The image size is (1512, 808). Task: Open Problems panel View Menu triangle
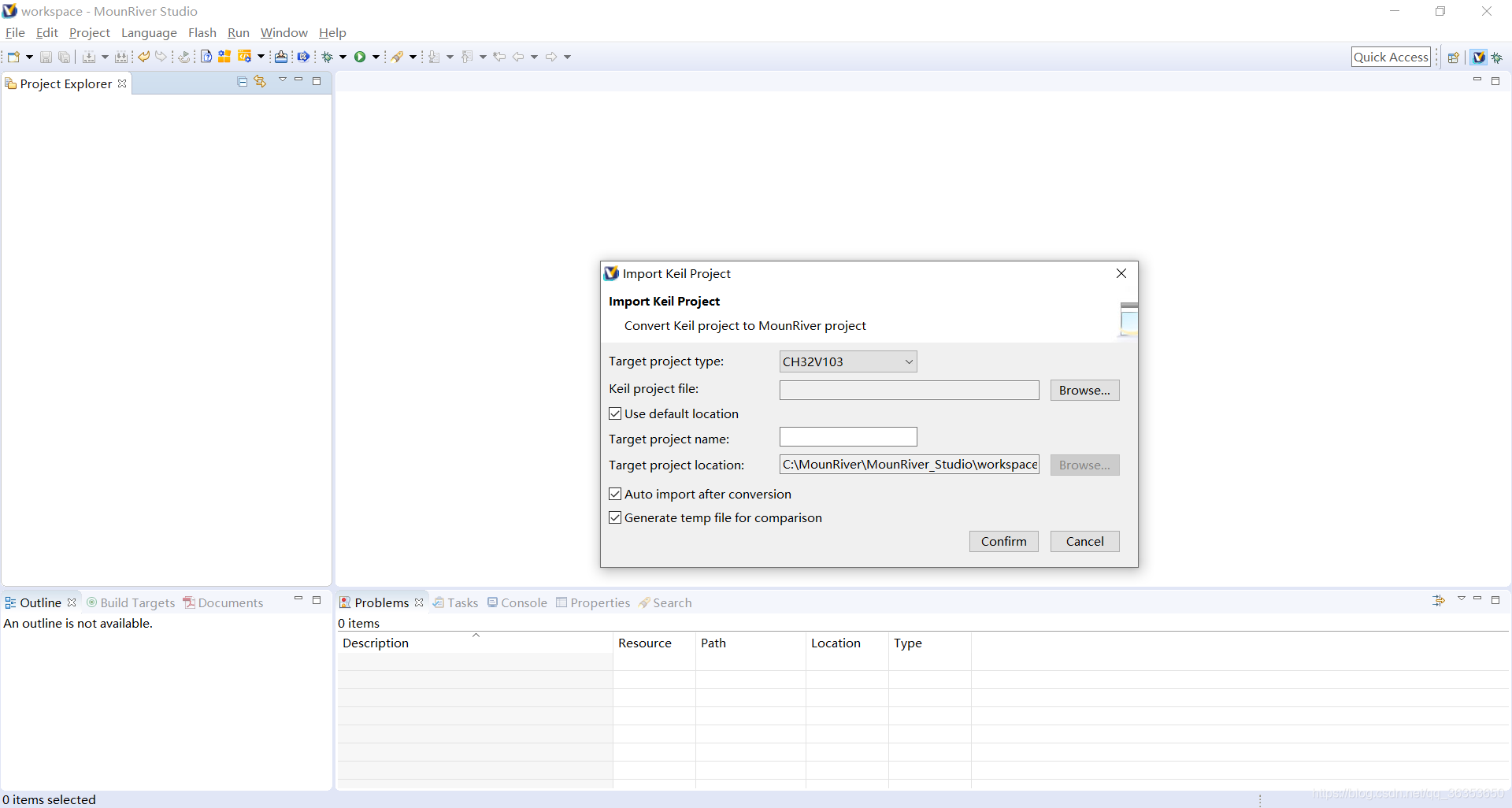[x=1462, y=599]
